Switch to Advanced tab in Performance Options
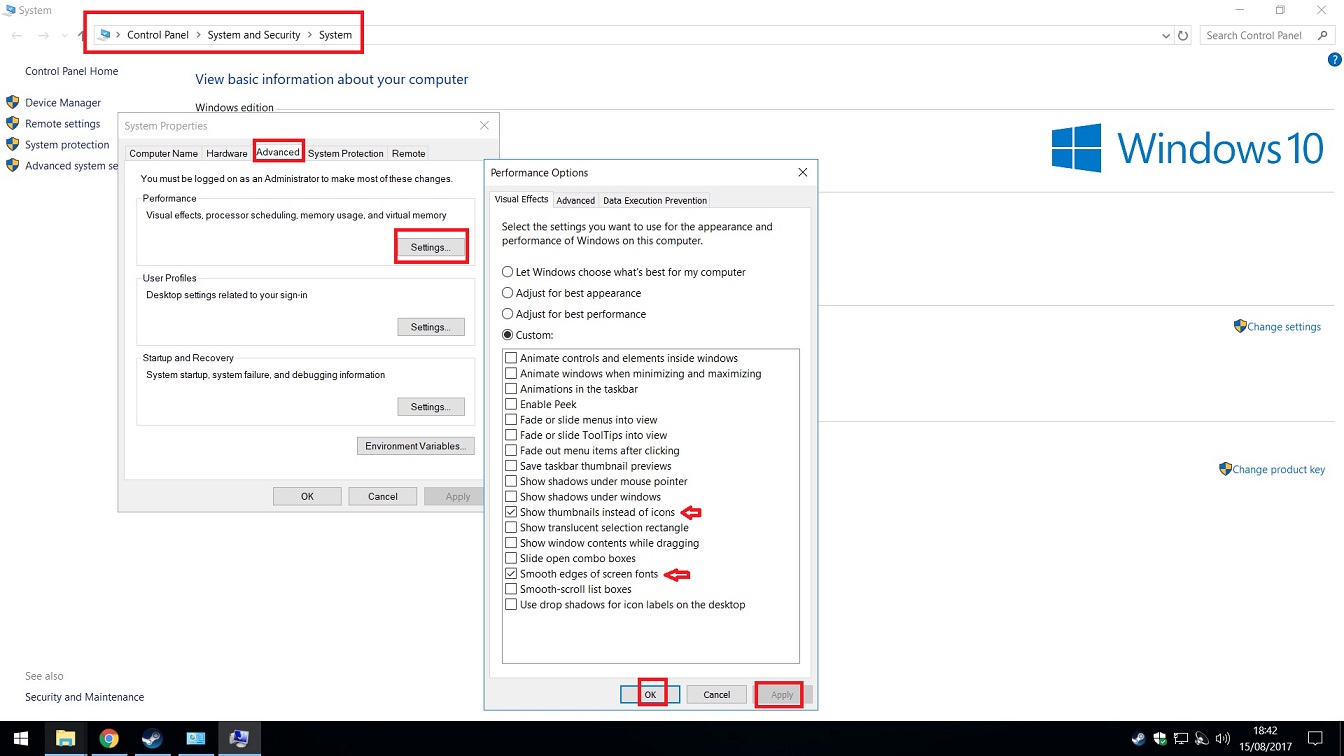 coord(575,200)
